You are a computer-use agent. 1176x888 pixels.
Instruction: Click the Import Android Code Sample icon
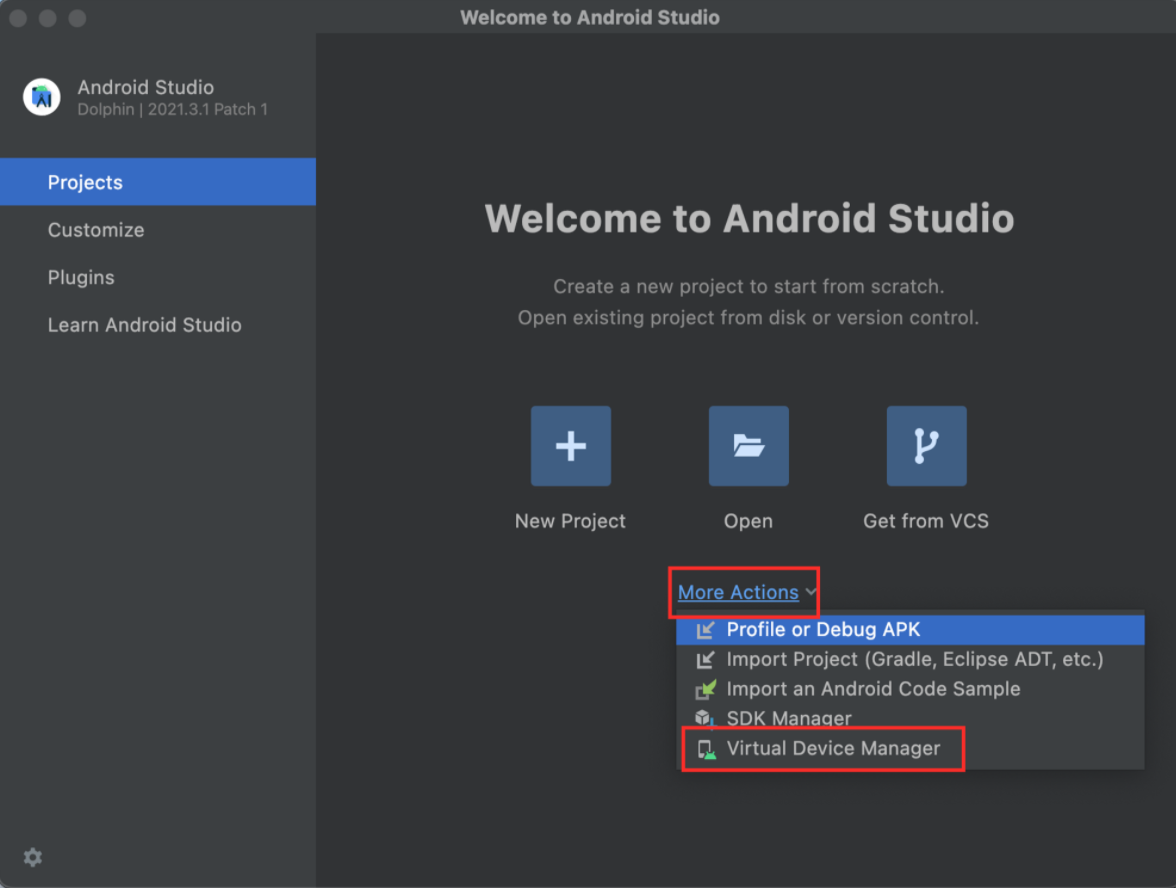pyautogui.click(x=705, y=689)
